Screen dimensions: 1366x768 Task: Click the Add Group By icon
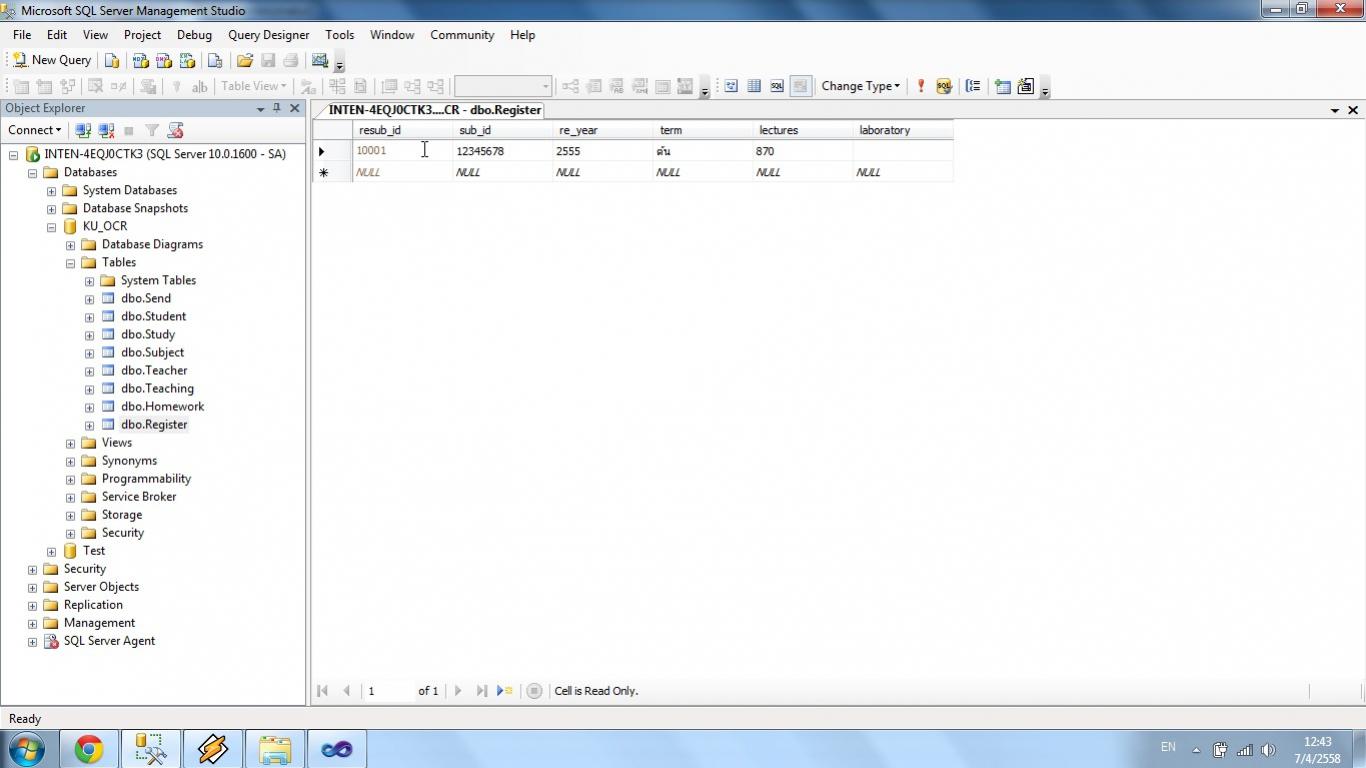(973, 86)
